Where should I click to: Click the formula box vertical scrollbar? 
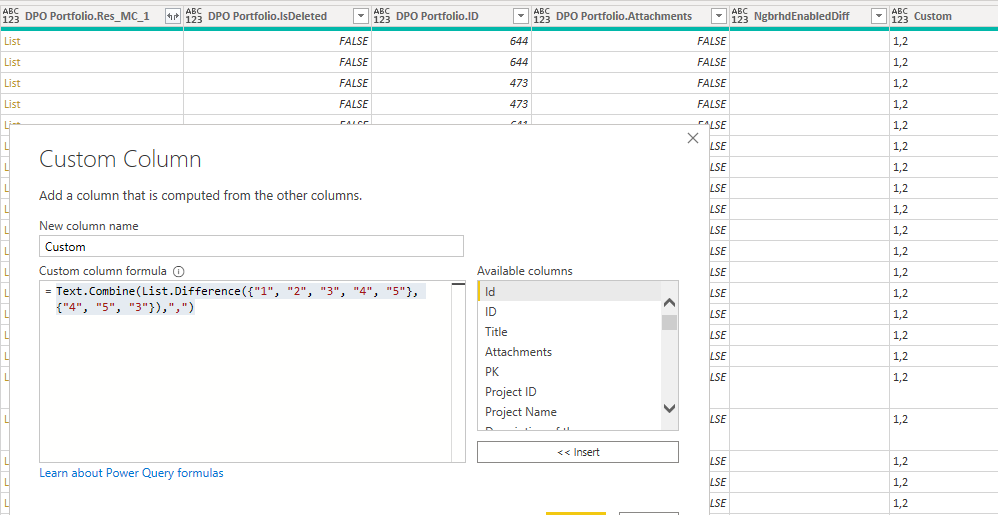pyautogui.click(x=459, y=371)
